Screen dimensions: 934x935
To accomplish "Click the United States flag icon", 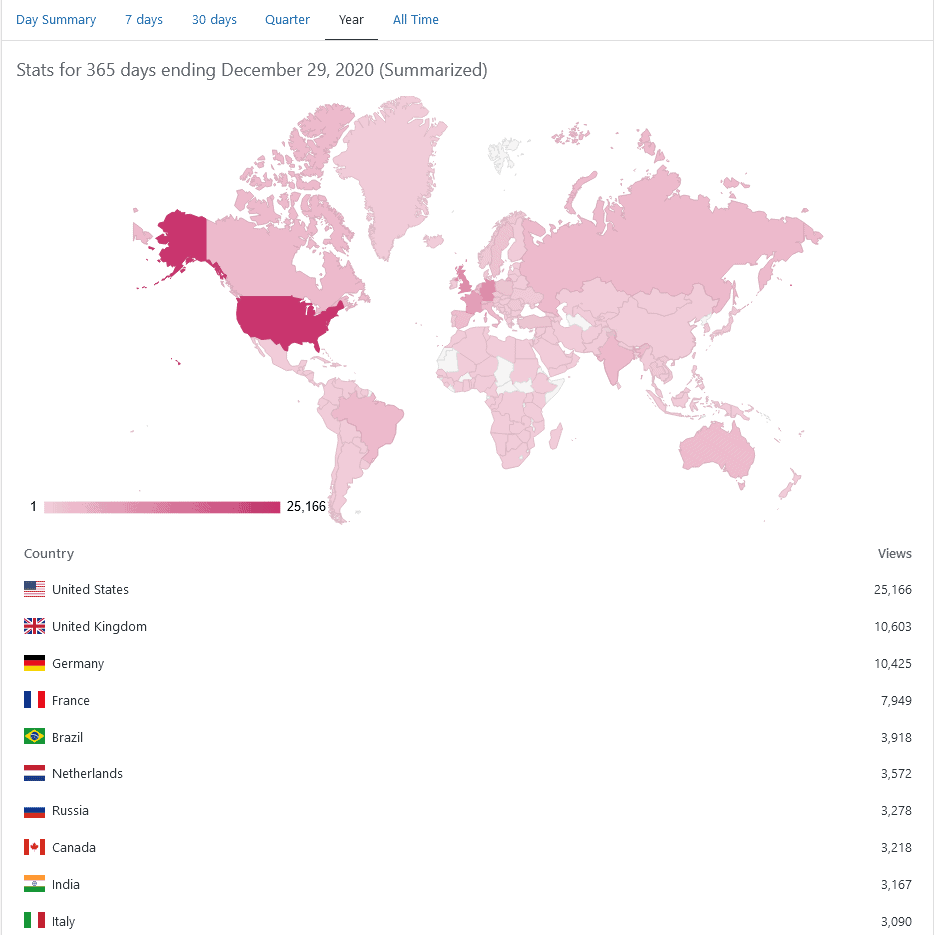I will point(34,589).
